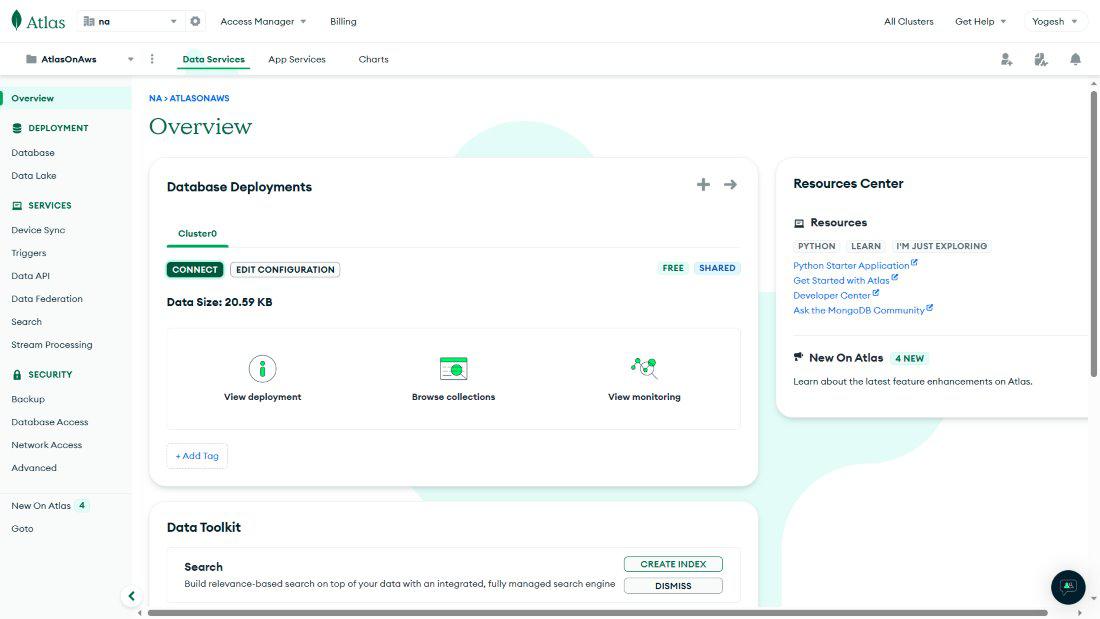The height and width of the screenshot is (619, 1100).
Task: Switch to the App Services tab
Action: tap(297, 60)
